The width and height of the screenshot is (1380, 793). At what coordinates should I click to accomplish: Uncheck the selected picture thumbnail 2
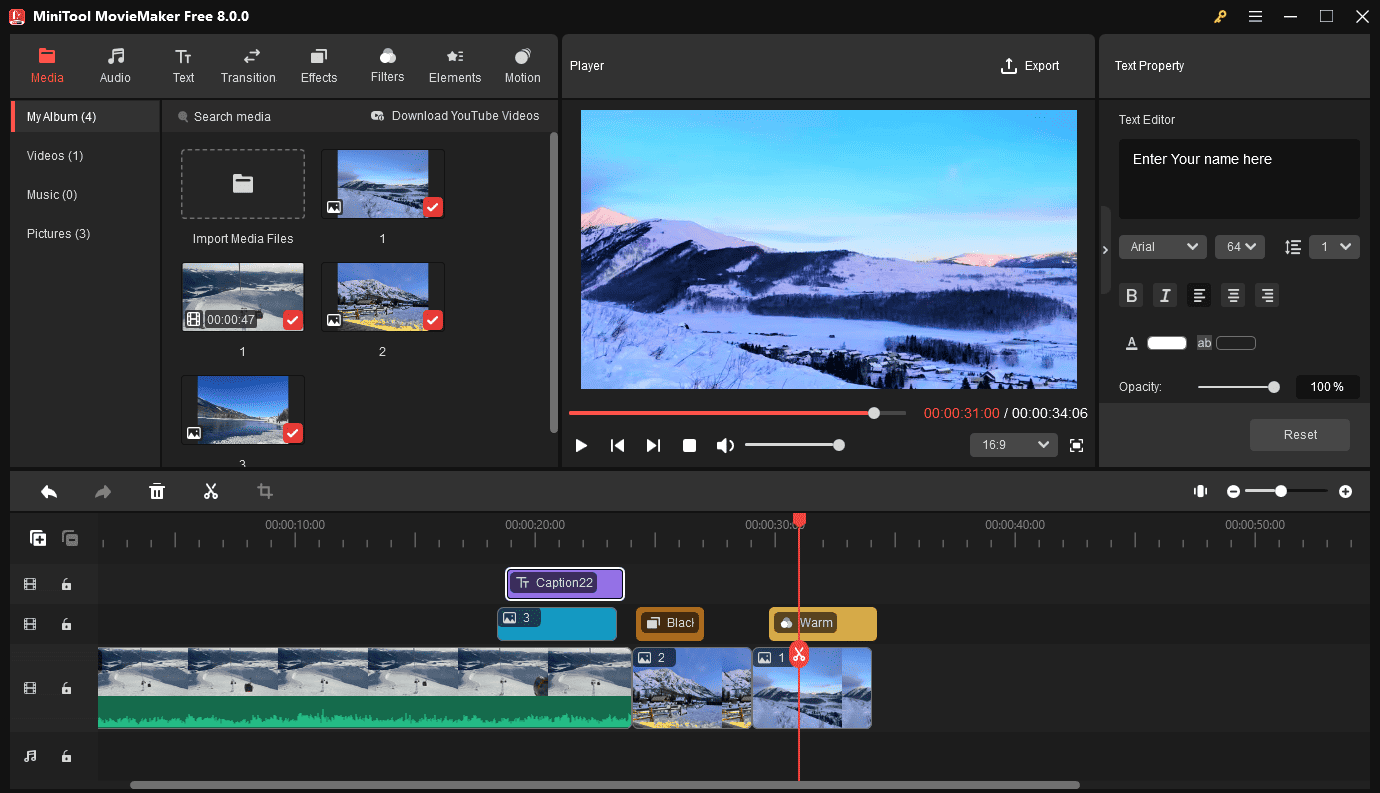[x=433, y=320]
